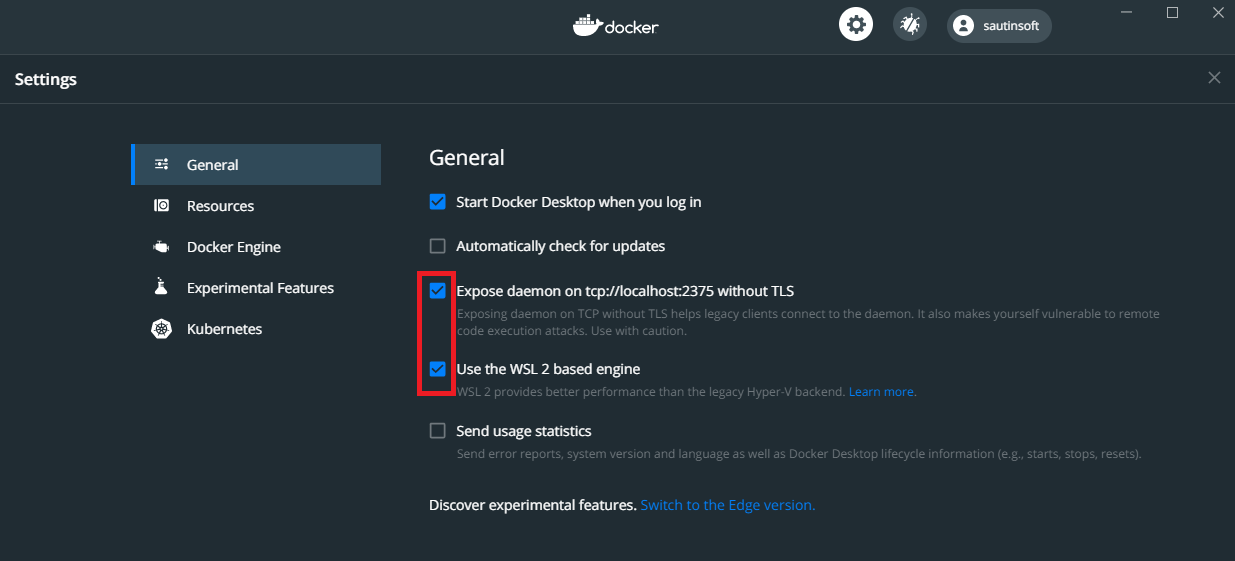Open the Kubernetes settings section
Screen dimensions: 1235x561
[224, 329]
